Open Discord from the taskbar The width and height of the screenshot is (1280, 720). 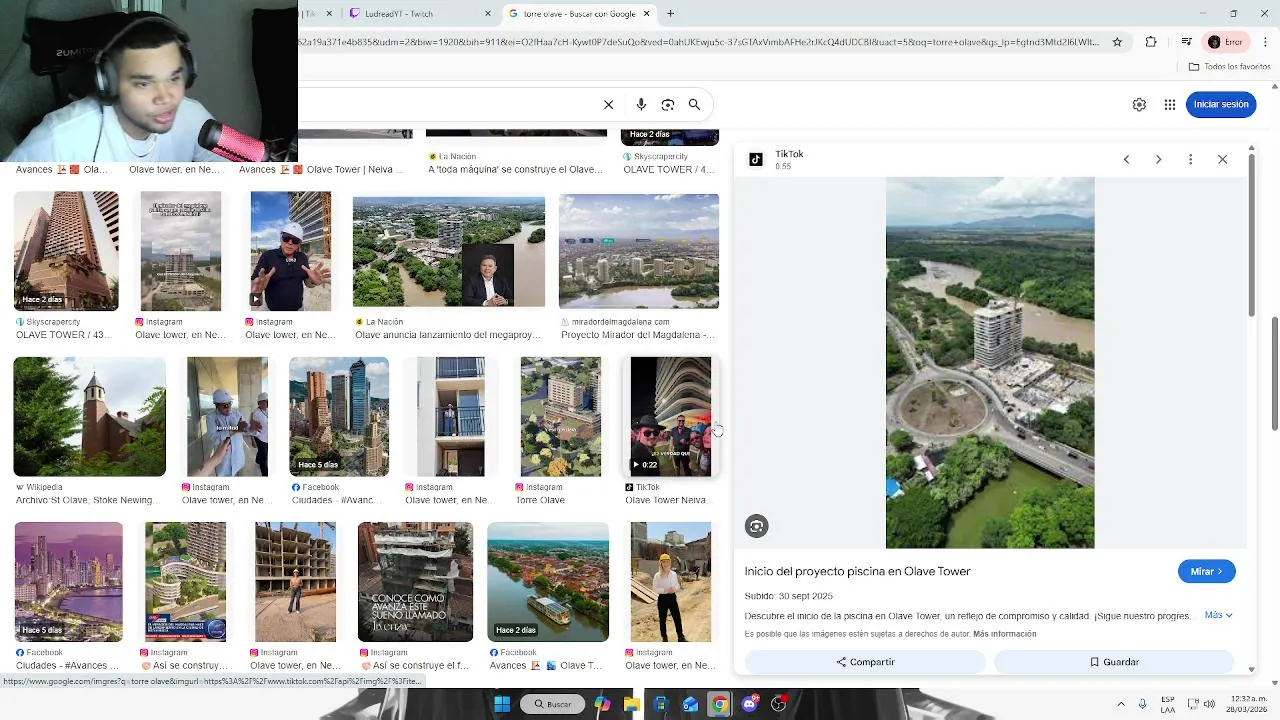(x=749, y=704)
